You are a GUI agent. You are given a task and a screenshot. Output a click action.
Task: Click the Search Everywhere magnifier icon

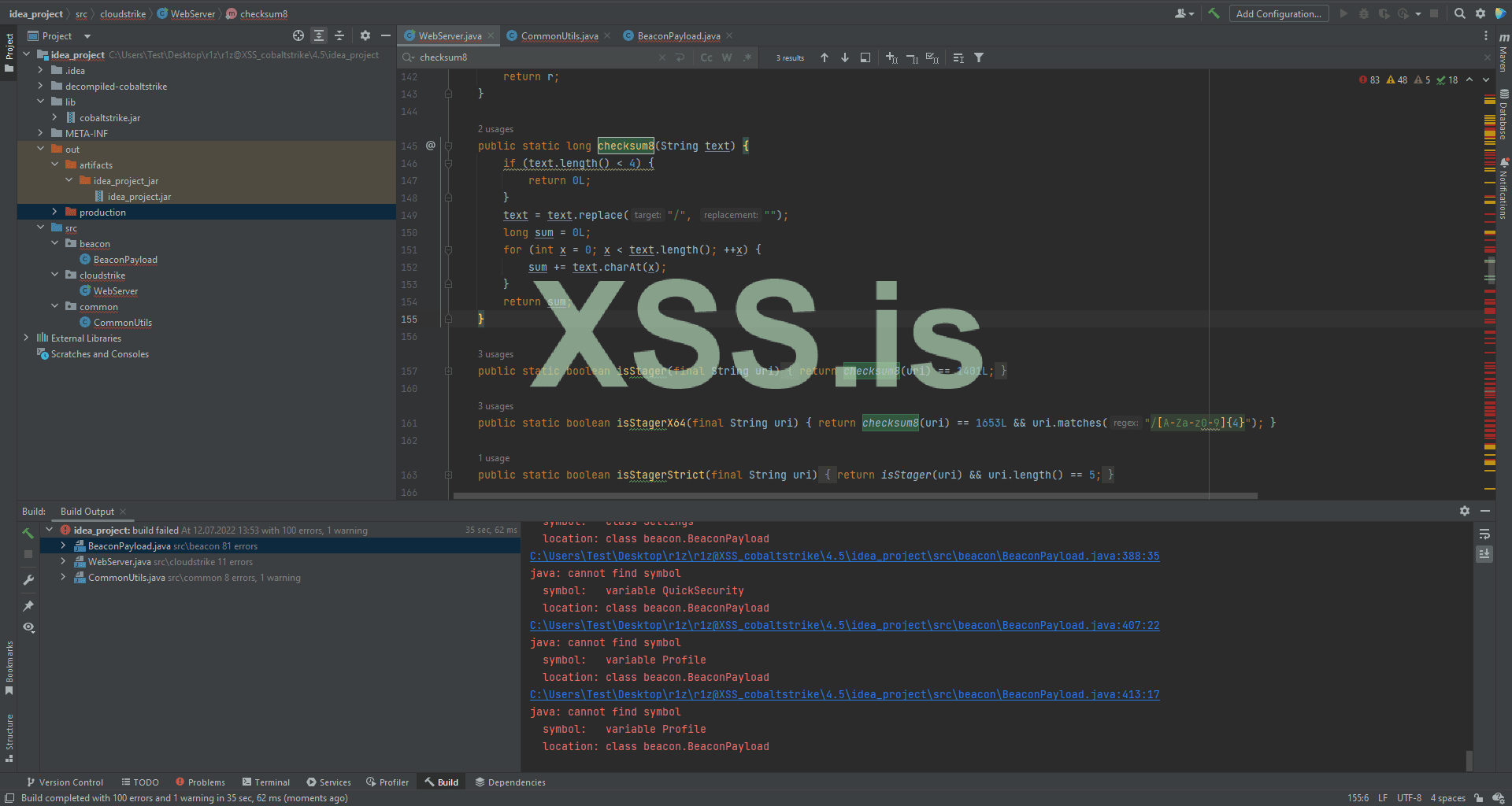tap(1459, 13)
